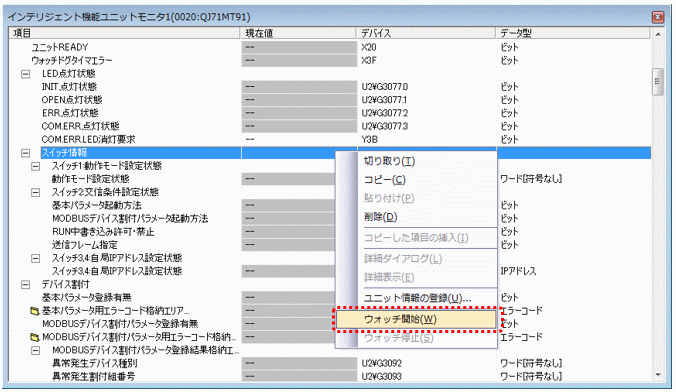This screenshot has height=392, width=676.
Task: Click device cell U2¥G3077.0
Action: click(385, 87)
